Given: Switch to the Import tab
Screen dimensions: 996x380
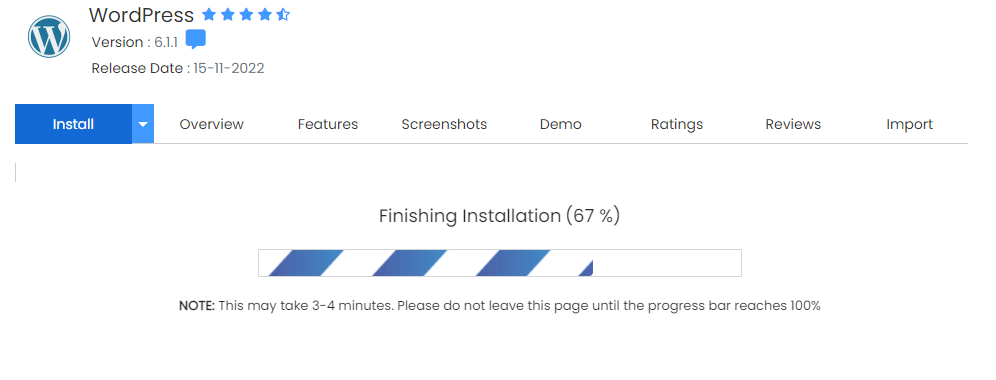Looking at the screenshot, I should (x=909, y=124).
